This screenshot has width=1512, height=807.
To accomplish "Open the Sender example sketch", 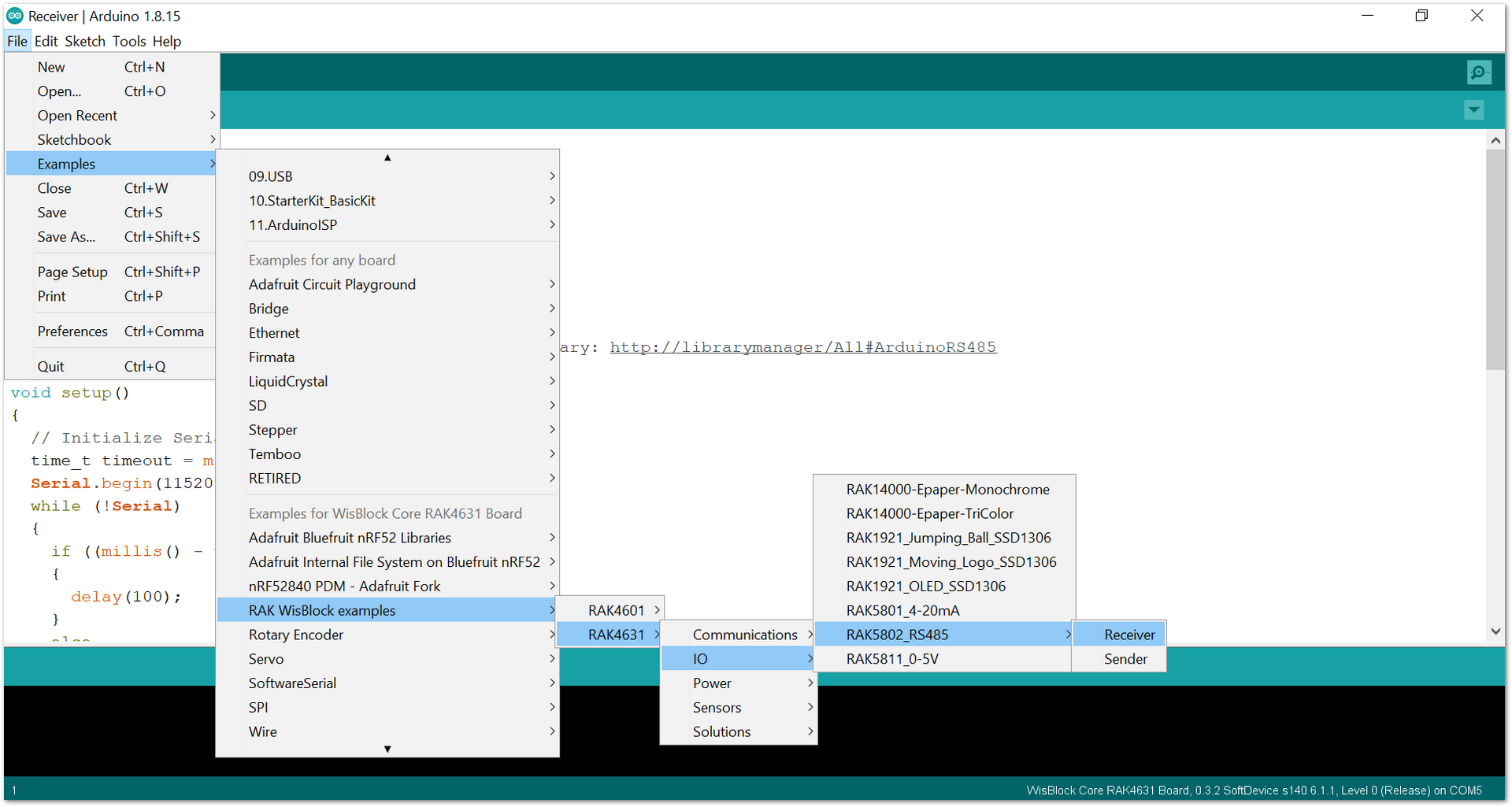I will 1119,659.
